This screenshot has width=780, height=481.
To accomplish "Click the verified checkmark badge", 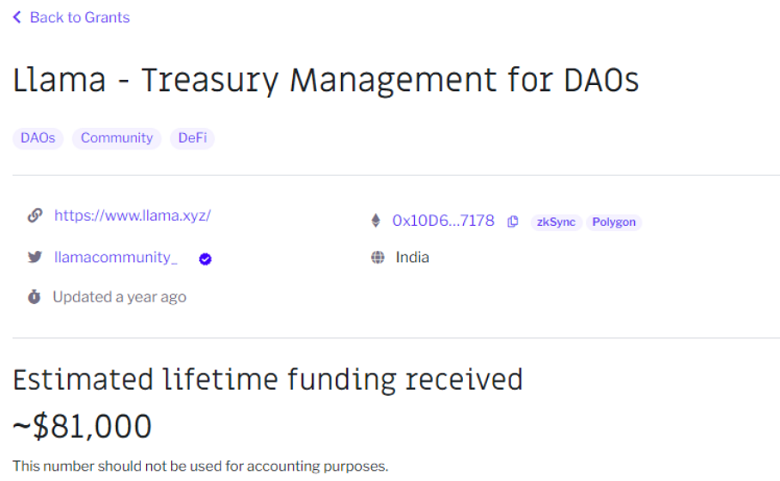I will (x=205, y=258).
